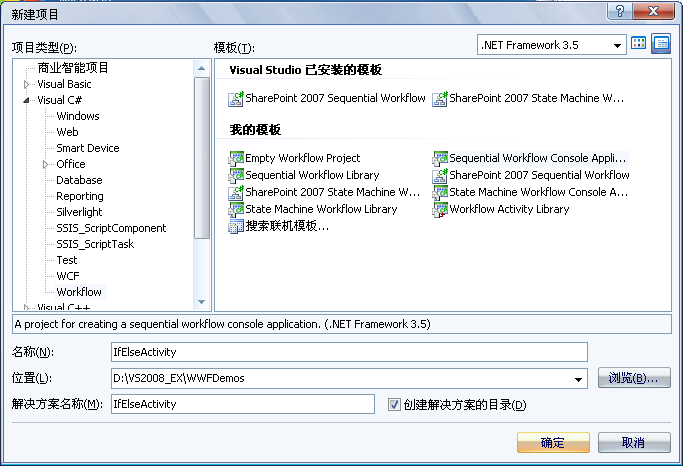Select the Workflow Activity Library template icon

(440, 209)
